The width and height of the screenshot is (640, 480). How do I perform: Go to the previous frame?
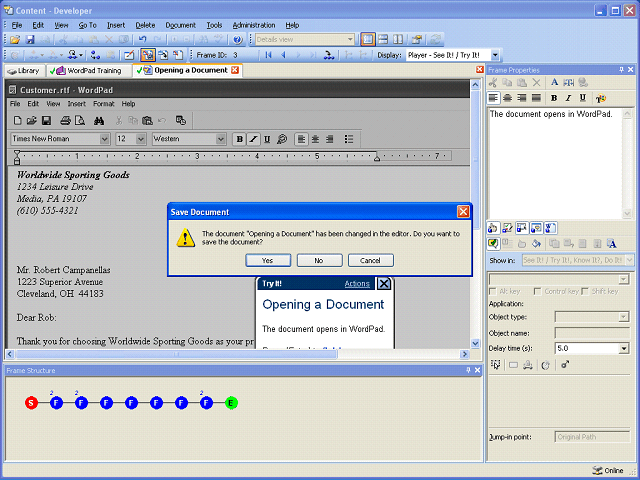283,55
